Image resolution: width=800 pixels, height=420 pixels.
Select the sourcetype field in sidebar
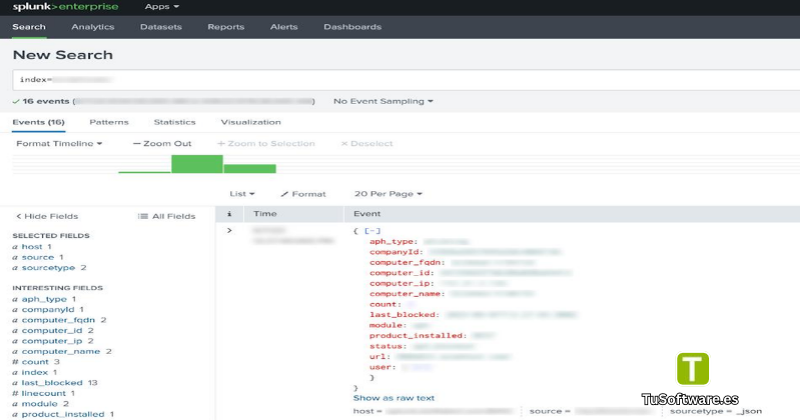pos(48,268)
